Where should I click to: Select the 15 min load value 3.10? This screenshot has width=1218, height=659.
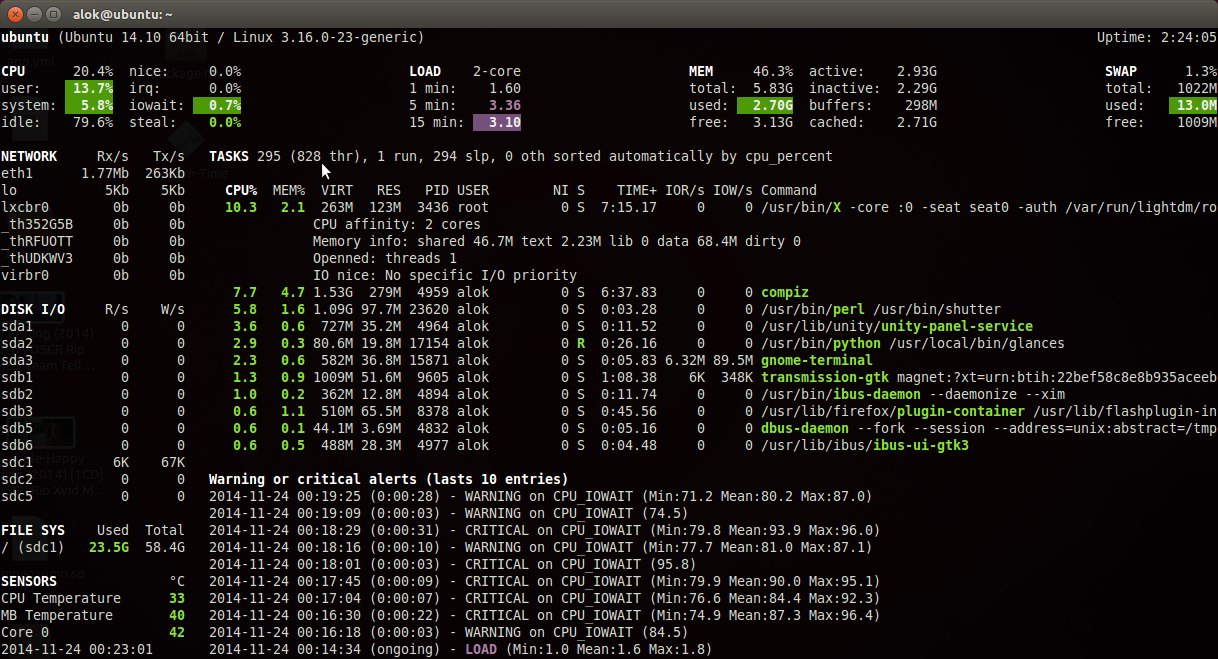coord(497,122)
